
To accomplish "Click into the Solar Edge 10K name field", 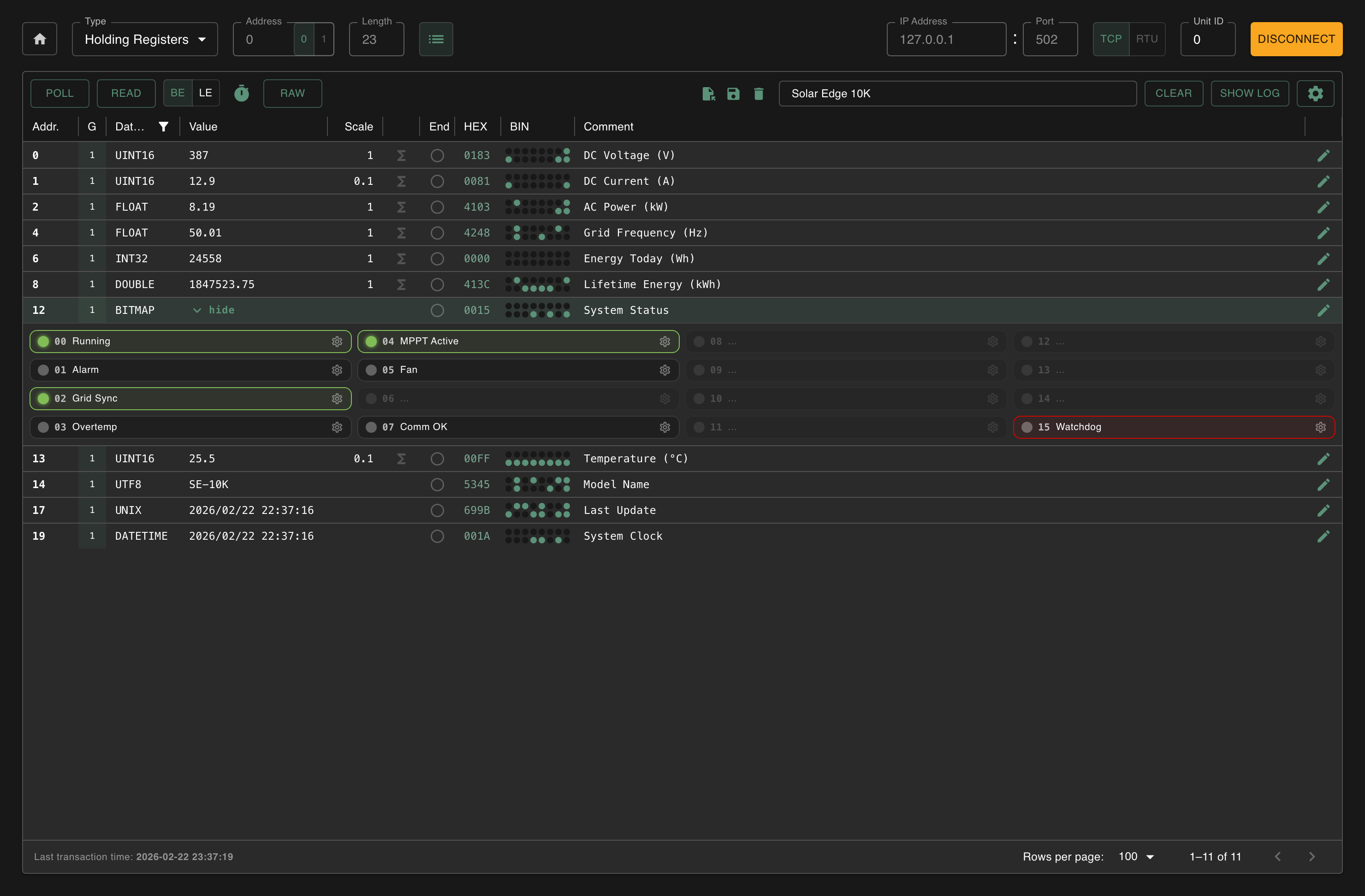I will 957,94.
